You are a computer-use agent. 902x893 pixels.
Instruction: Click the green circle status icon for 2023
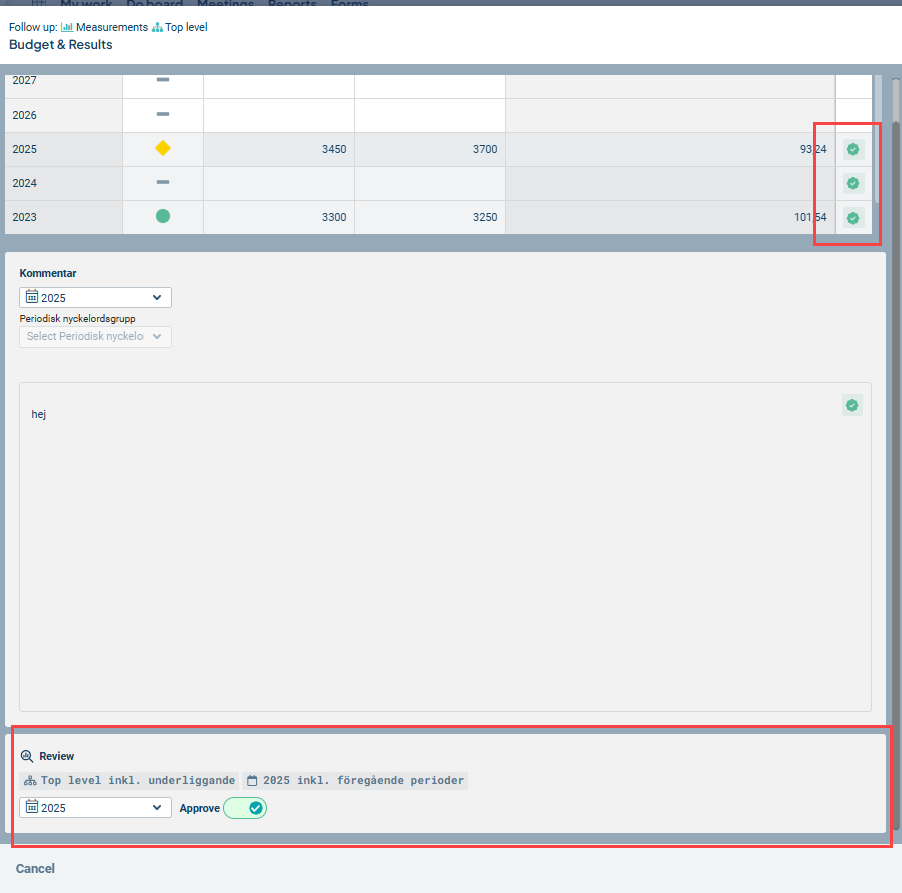pyautogui.click(x=163, y=216)
